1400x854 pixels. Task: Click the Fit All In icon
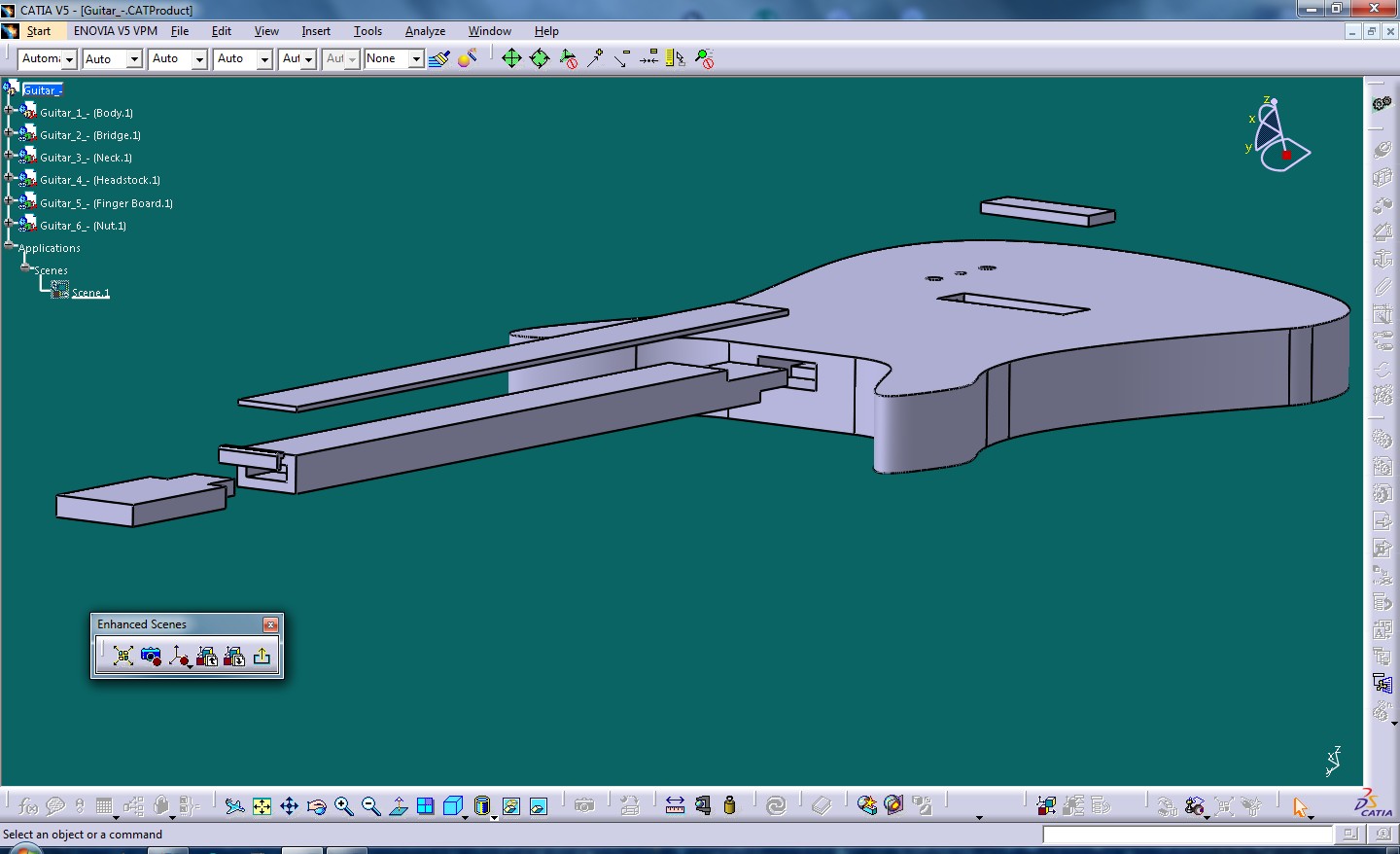(x=262, y=806)
